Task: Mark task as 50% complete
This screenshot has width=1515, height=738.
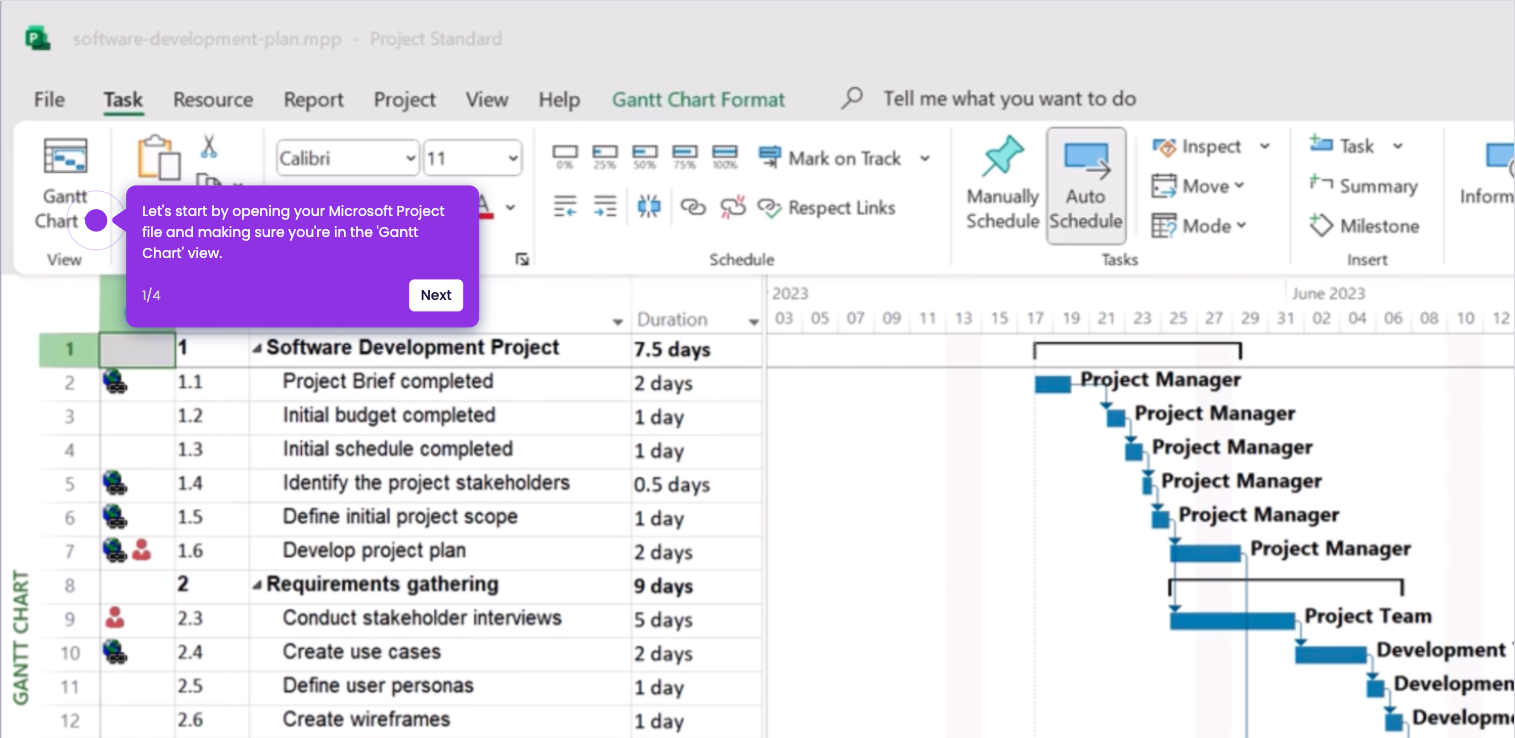Action: [645, 156]
